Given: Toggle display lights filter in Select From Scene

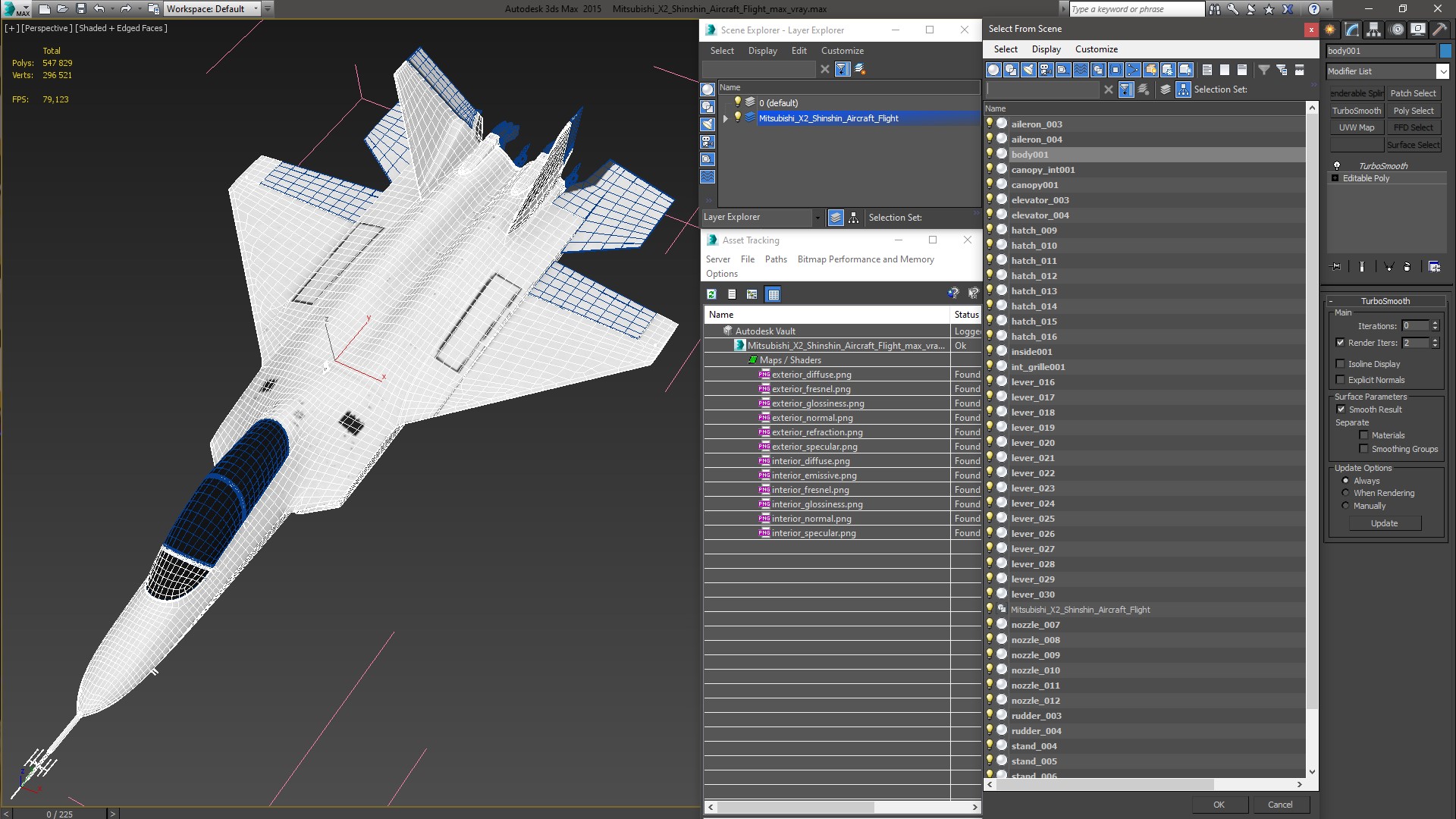Looking at the screenshot, I should (1028, 70).
